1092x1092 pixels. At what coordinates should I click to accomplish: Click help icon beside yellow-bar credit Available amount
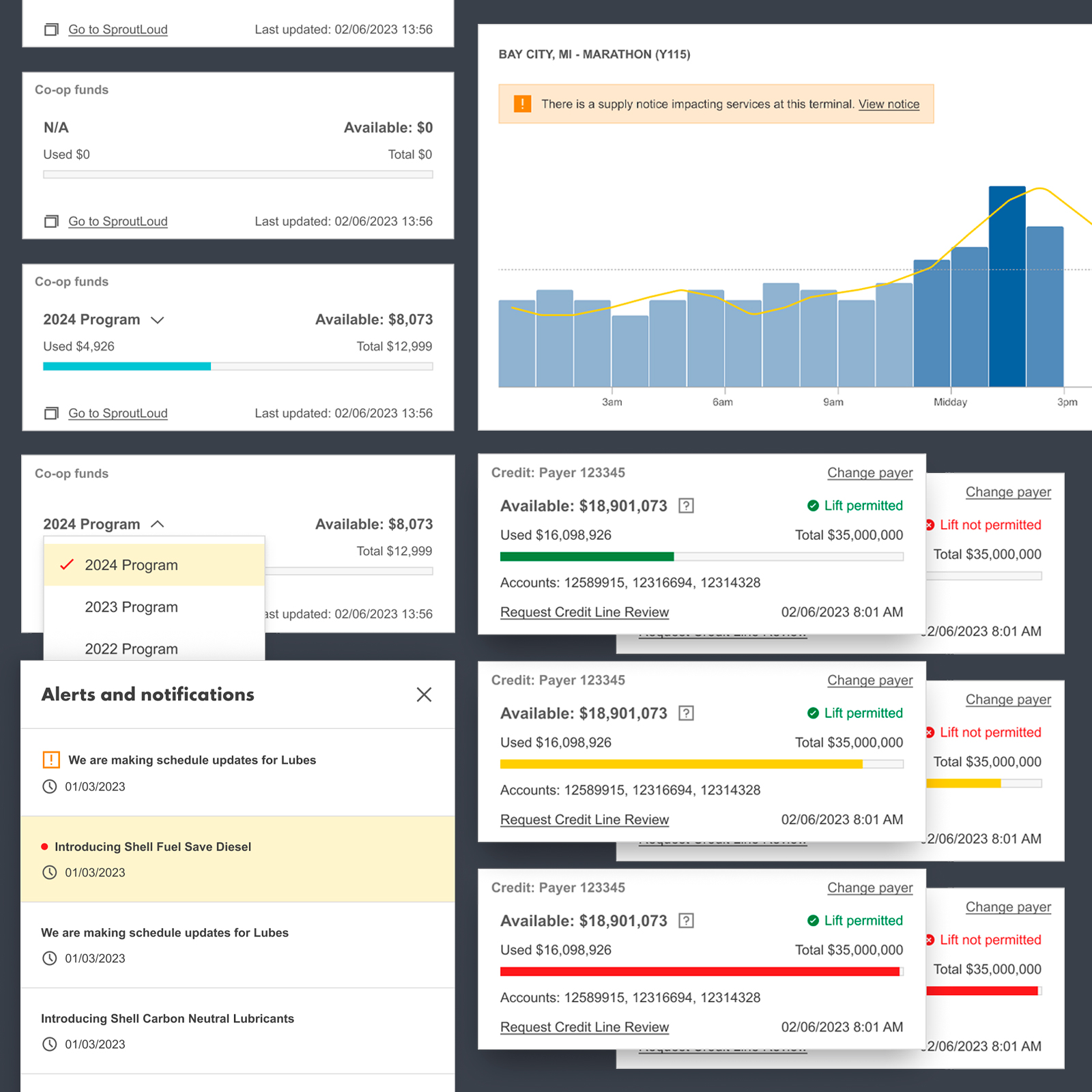pyautogui.click(x=686, y=713)
